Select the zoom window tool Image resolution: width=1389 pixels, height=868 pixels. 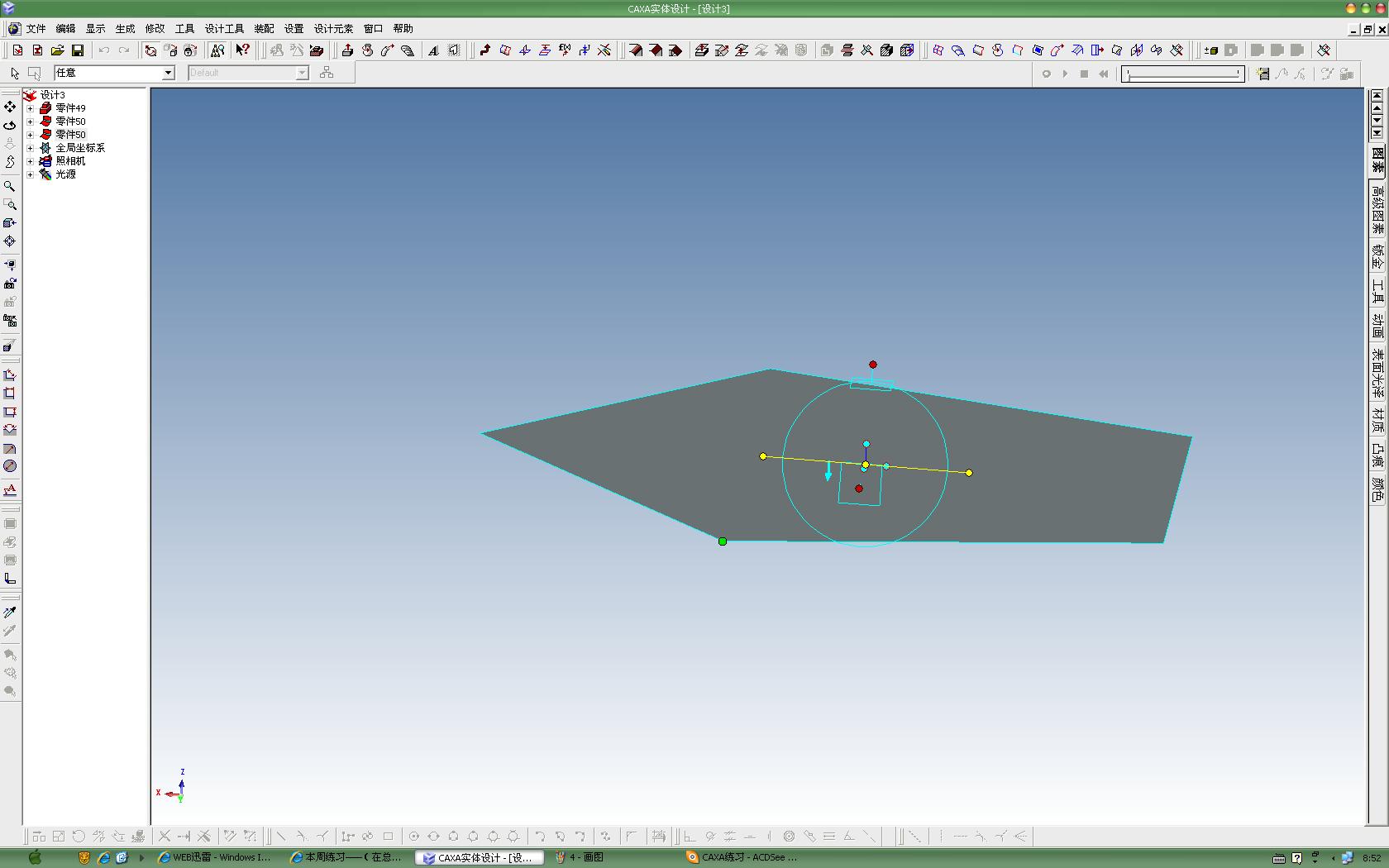[10, 204]
